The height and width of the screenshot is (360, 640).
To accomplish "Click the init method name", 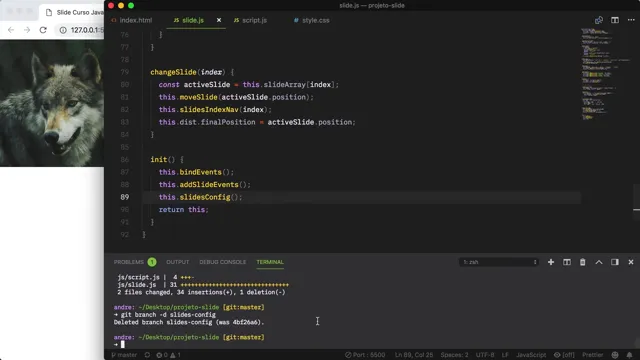I will pos(159,160).
